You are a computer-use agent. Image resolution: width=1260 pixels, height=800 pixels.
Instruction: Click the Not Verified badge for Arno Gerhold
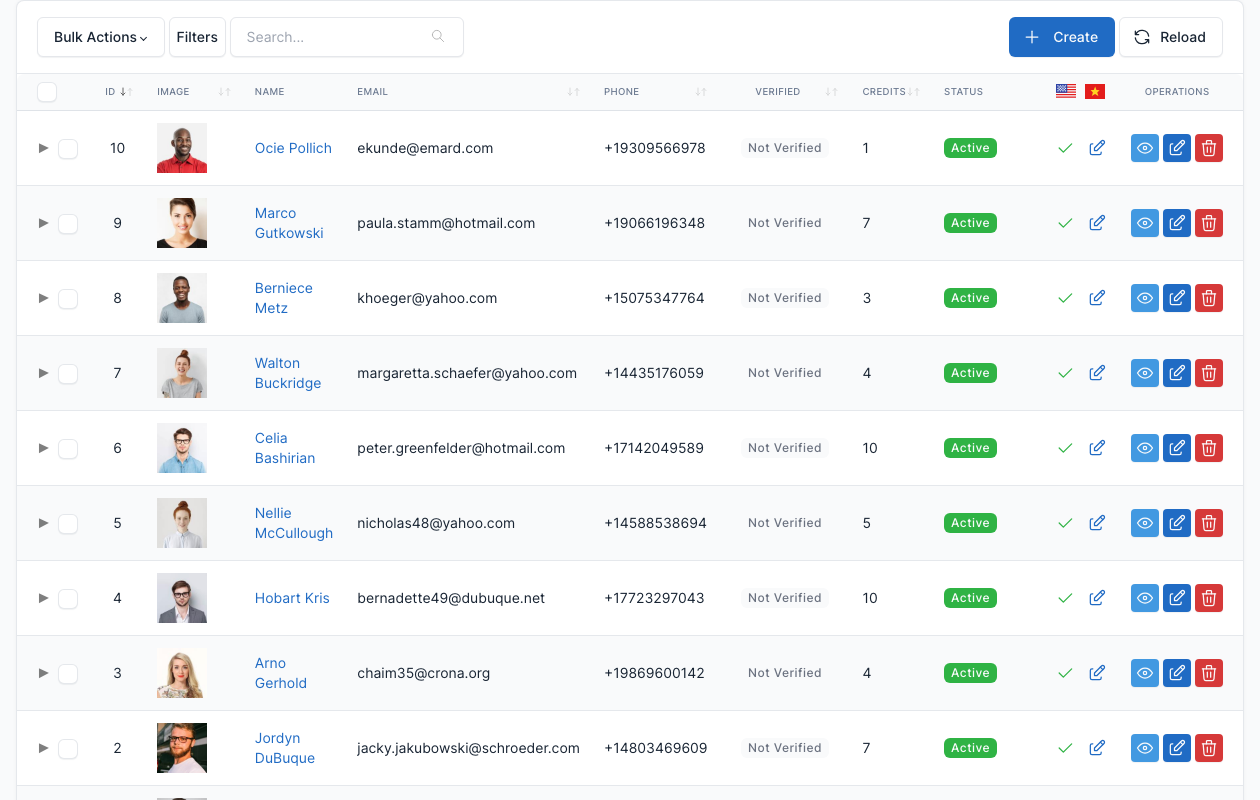[x=785, y=673]
